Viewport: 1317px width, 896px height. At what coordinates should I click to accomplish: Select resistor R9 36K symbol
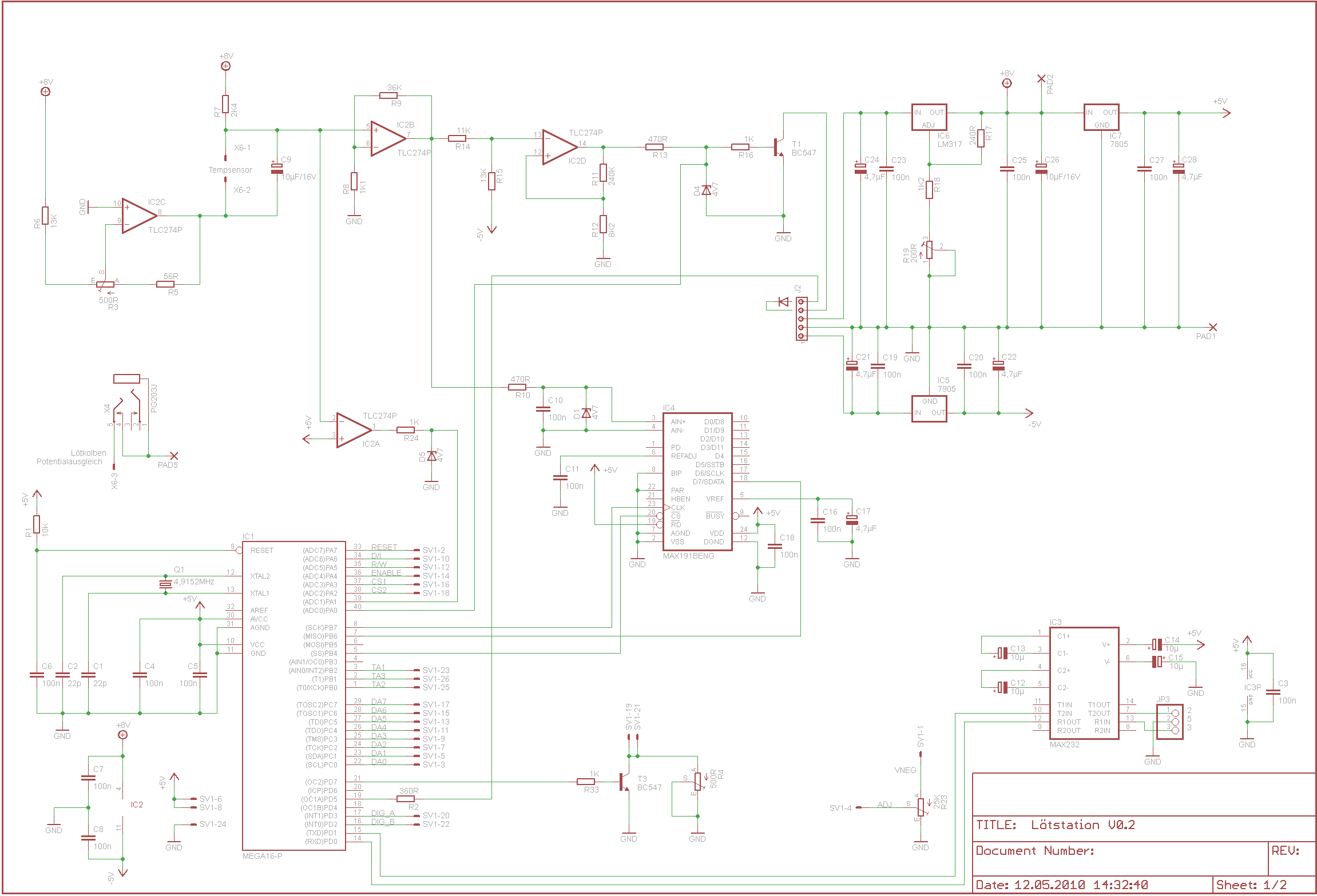388,95
